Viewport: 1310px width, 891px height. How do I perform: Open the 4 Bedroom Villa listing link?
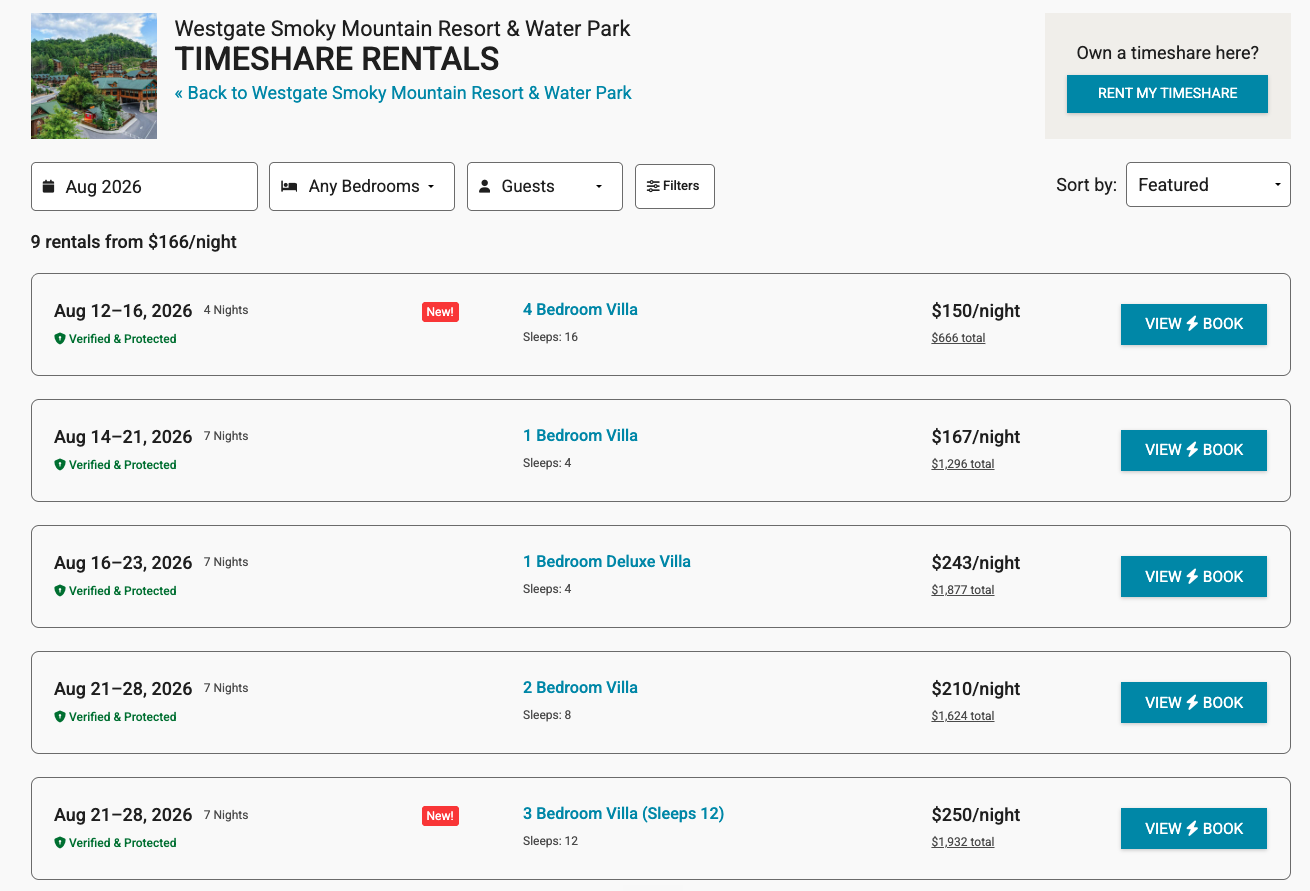point(580,310)
